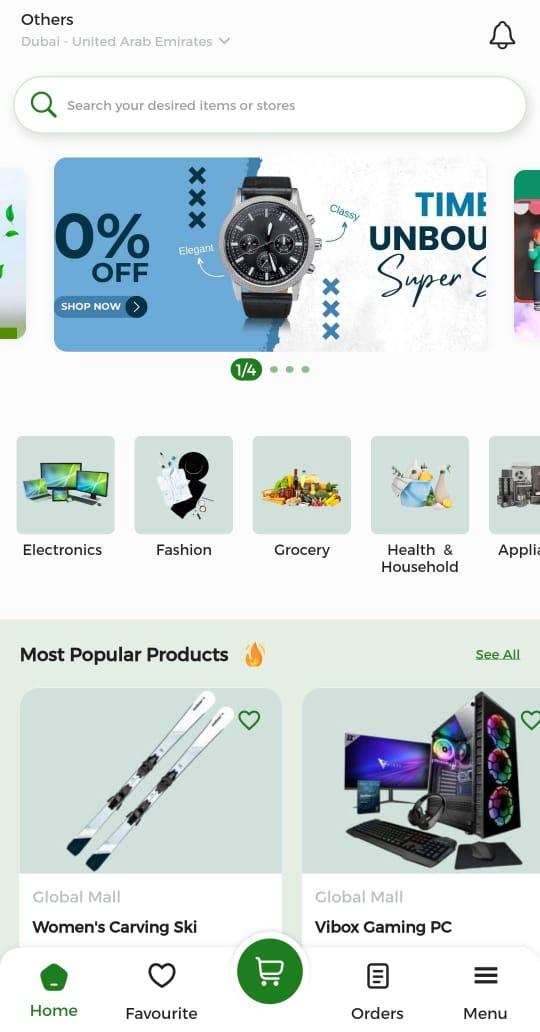Screen dimensions: 540x1032
Task: Open the Grocery category icon
Action: point(302,484)
